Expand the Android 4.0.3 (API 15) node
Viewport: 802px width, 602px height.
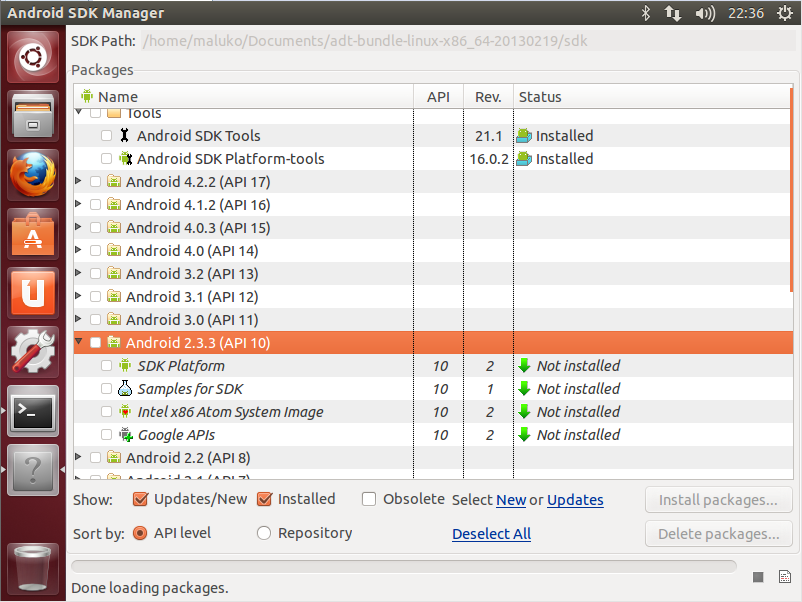(x=78, y=227)
